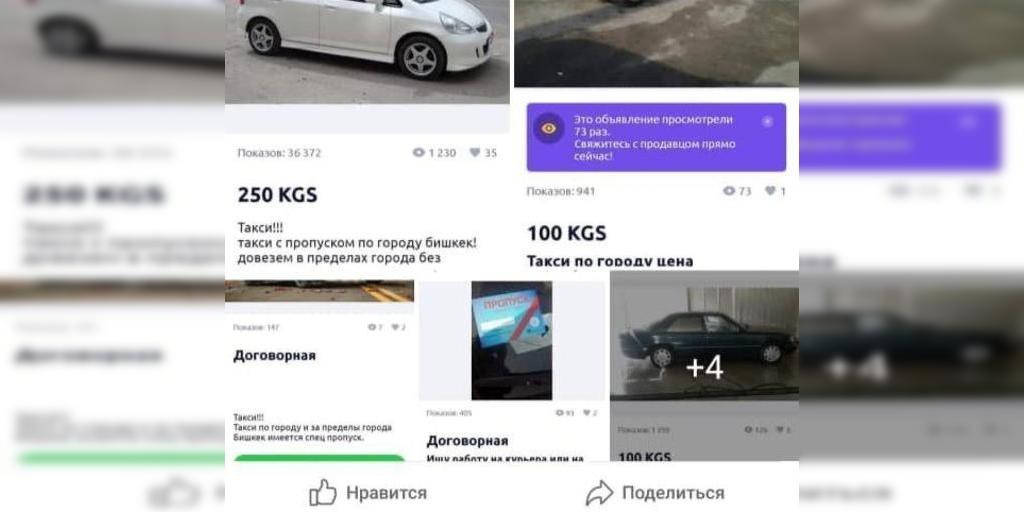Open the 100 KGS Такси по городу listing

click(x=610, y=262)
